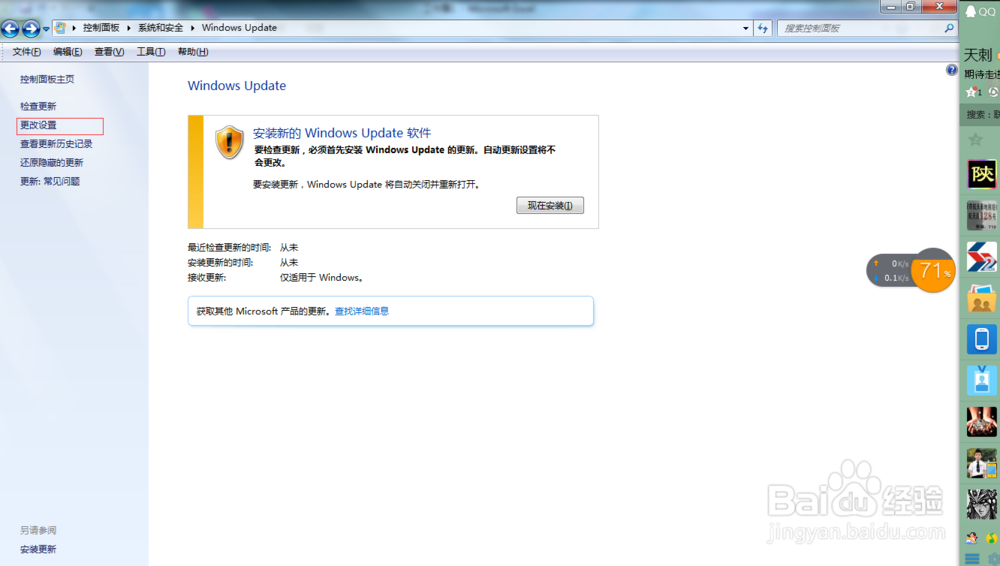Expand arrow after 系统和安全 breadcrumb
The image size is (1000, 566).
tap(192, 28)
